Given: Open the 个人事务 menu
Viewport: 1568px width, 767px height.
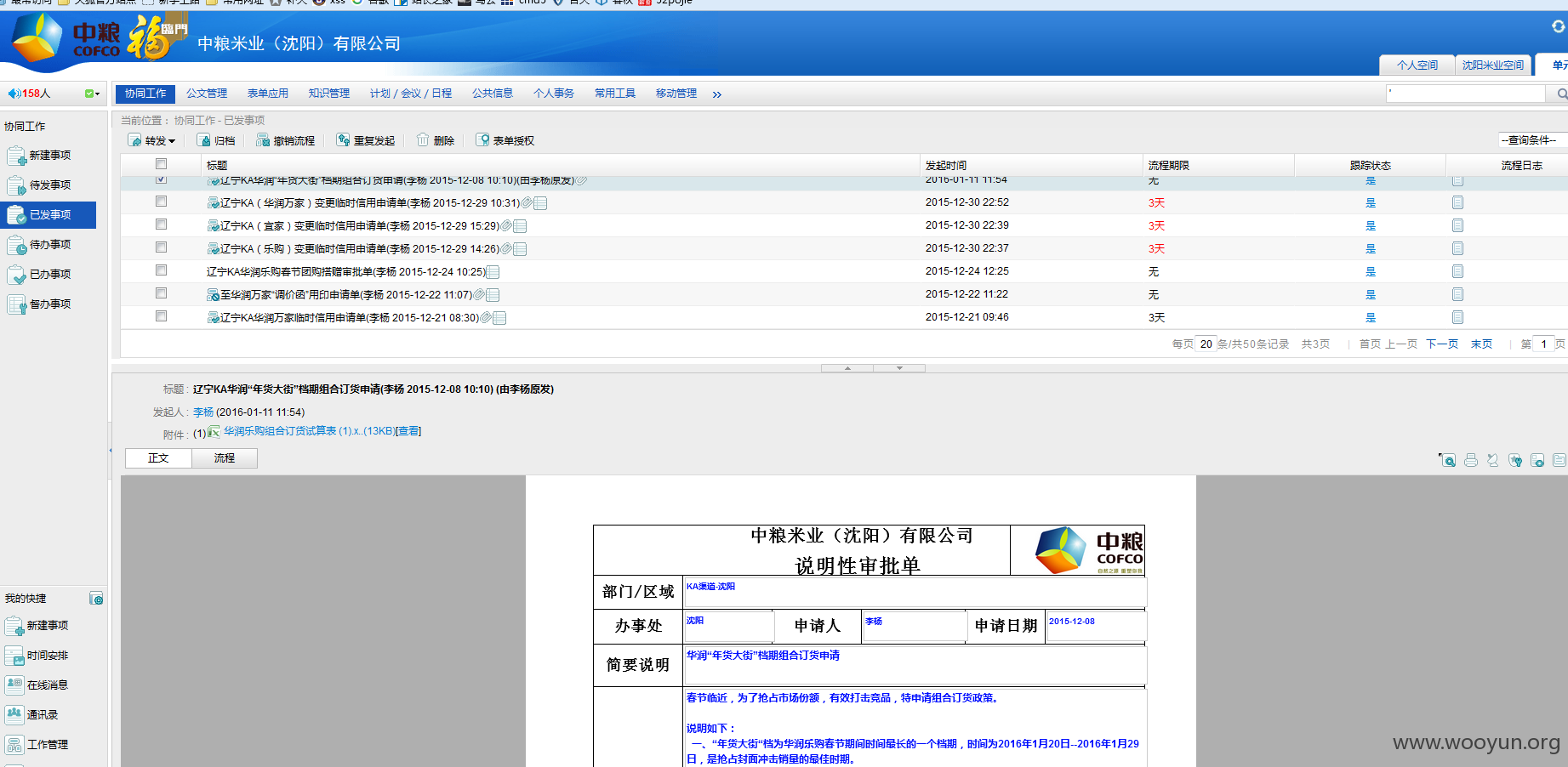Looking at the screenshot, I should click(554, 94).
